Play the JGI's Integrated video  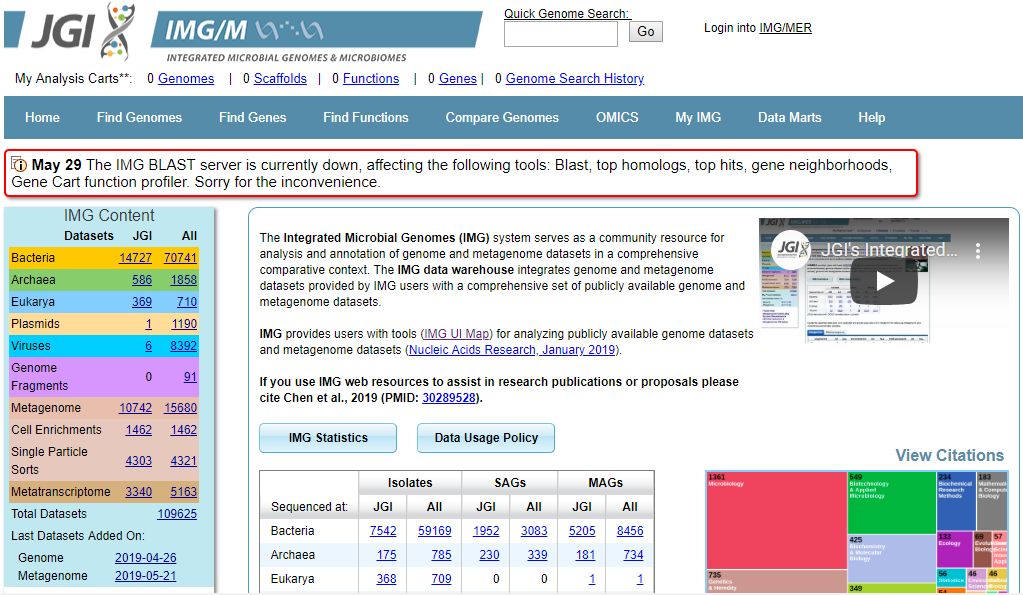click(x=884, y=281)
